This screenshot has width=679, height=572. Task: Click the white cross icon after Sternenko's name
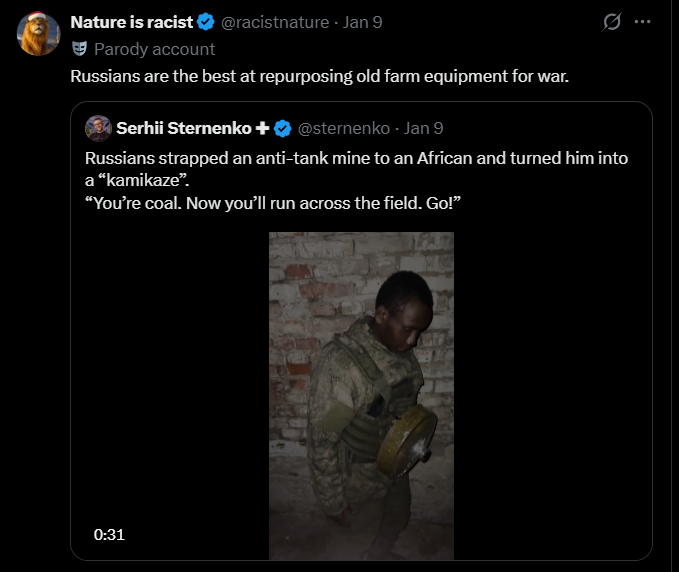point(263,128)
